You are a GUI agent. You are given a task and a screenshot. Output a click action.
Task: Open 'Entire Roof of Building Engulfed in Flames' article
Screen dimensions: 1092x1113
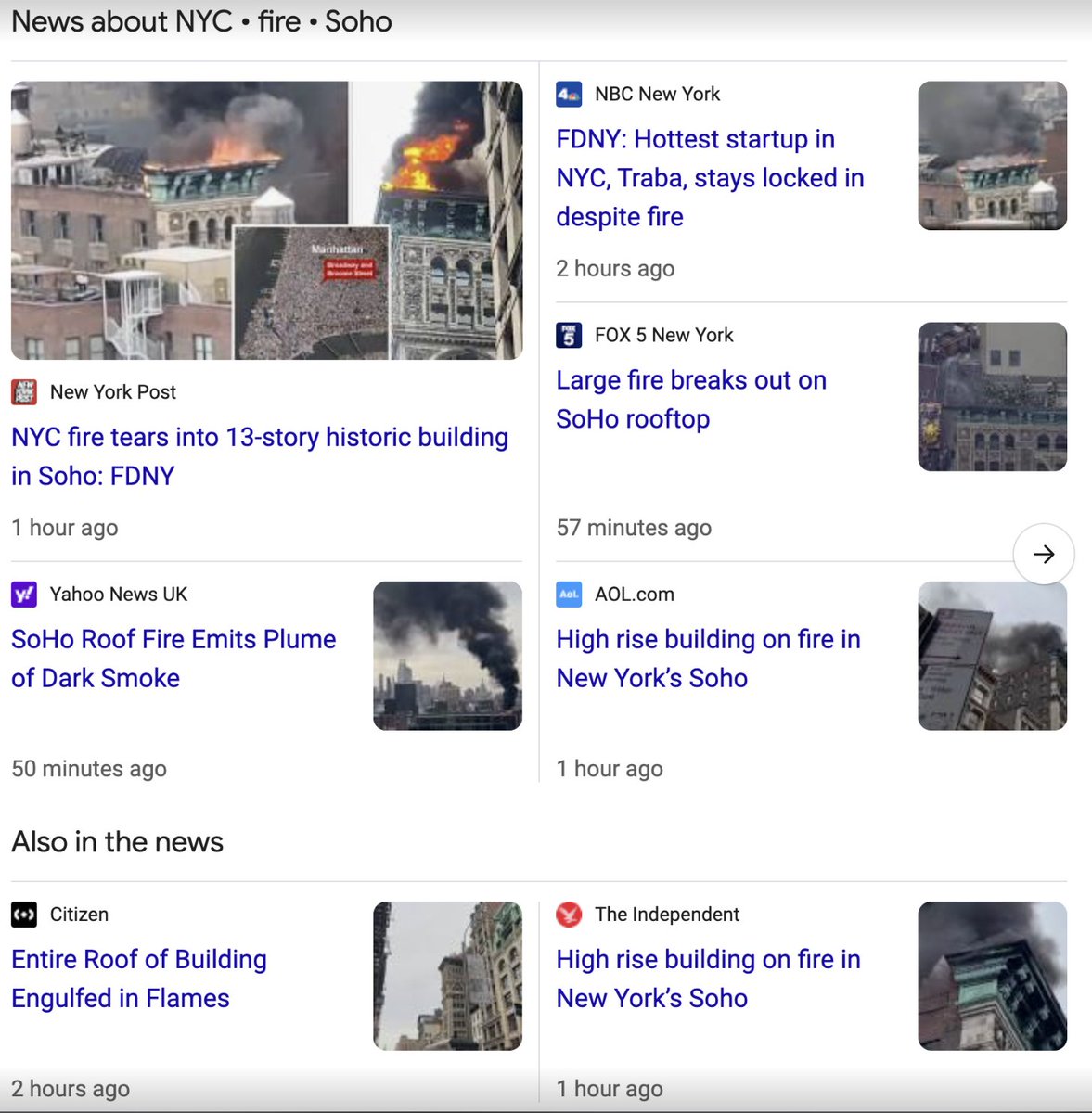click(x=139, y=979)
